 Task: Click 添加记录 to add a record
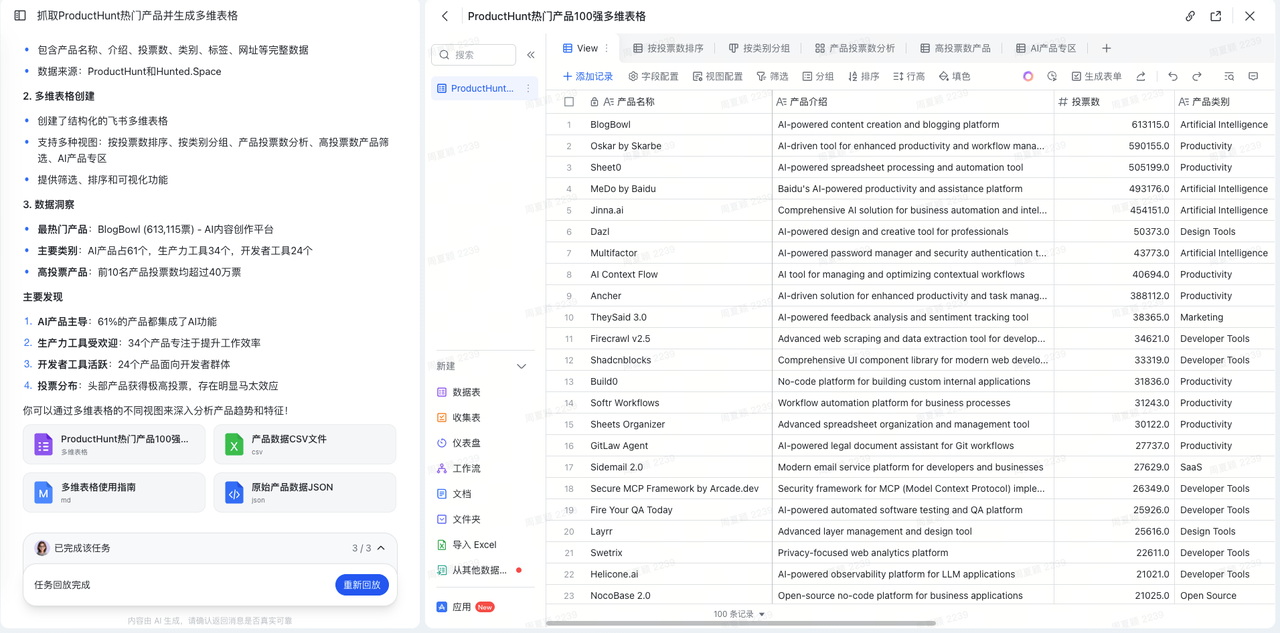(x=588, y=76)
